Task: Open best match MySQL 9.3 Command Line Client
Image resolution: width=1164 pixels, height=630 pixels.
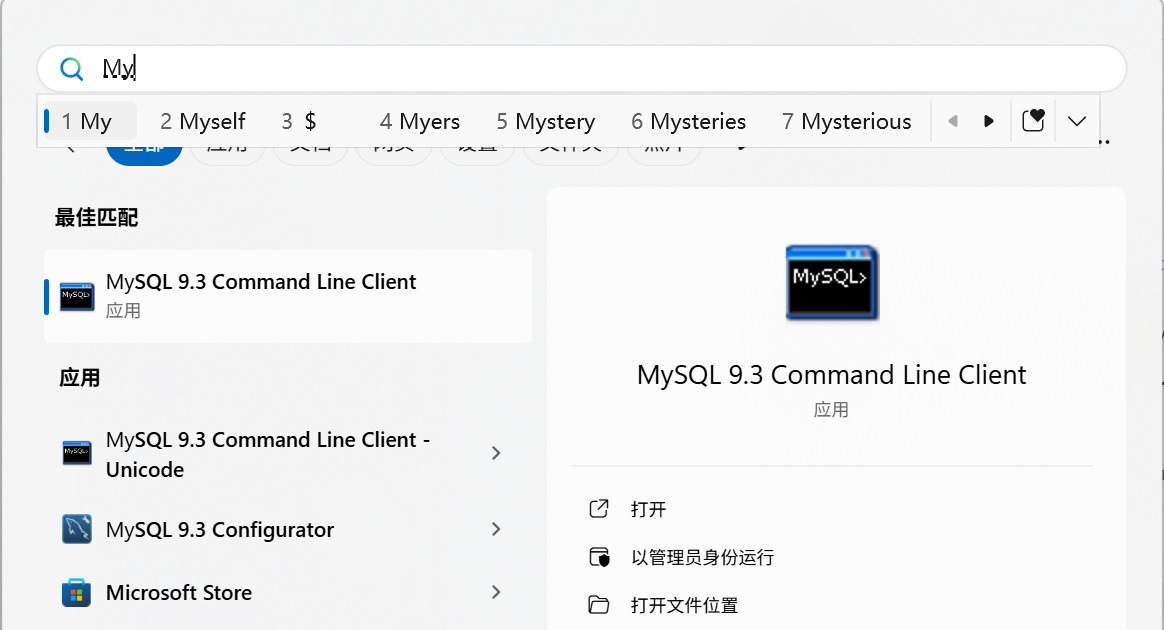Action: click(x=288, y=296)
